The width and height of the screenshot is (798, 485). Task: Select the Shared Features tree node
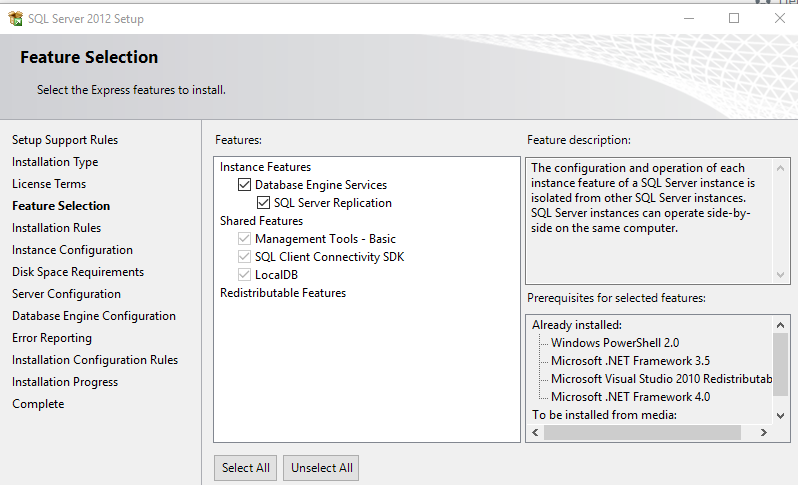click(261, 221)
